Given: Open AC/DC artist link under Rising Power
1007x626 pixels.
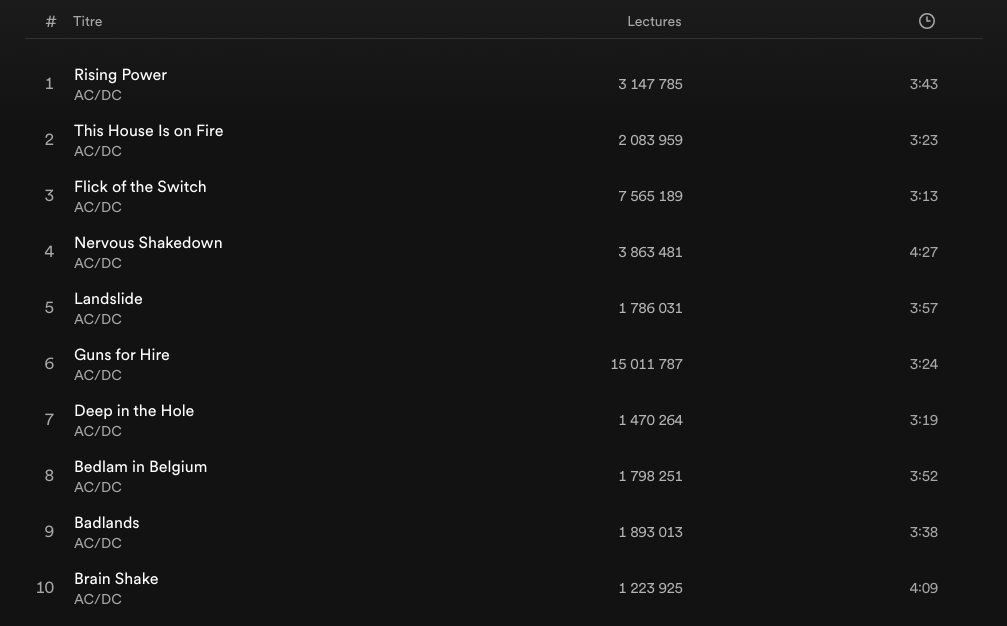Looking at the screenshot, I should point(97,96).
